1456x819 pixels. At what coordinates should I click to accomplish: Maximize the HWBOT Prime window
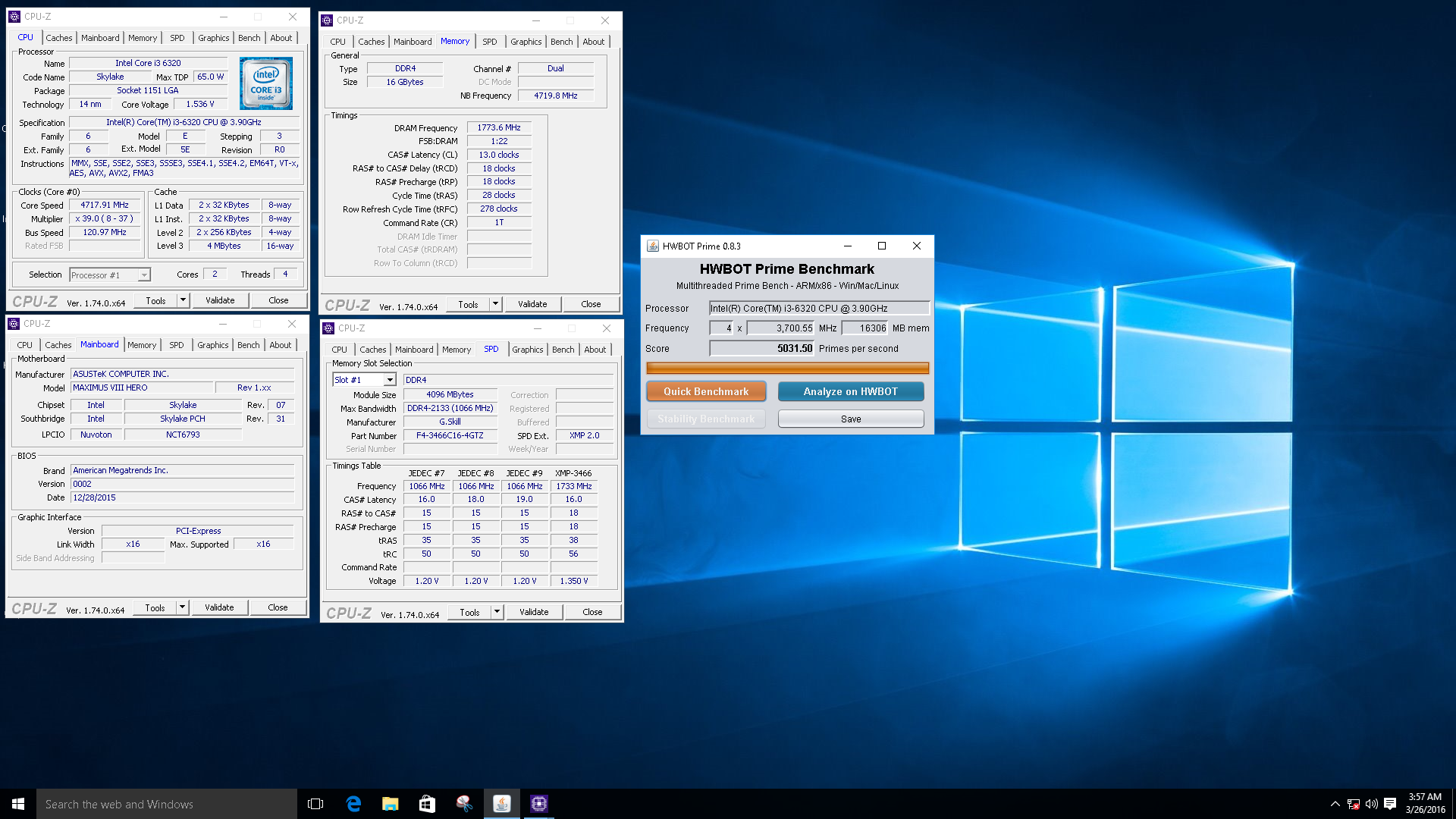pyautogui.click(x=882, y=246)
